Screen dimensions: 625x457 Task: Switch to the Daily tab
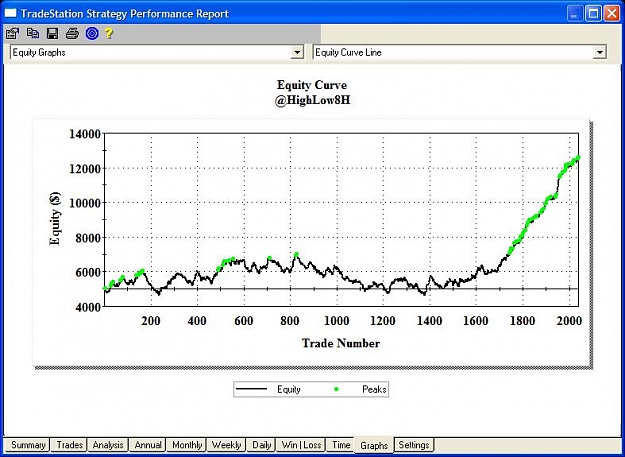(x=261, y=445)
